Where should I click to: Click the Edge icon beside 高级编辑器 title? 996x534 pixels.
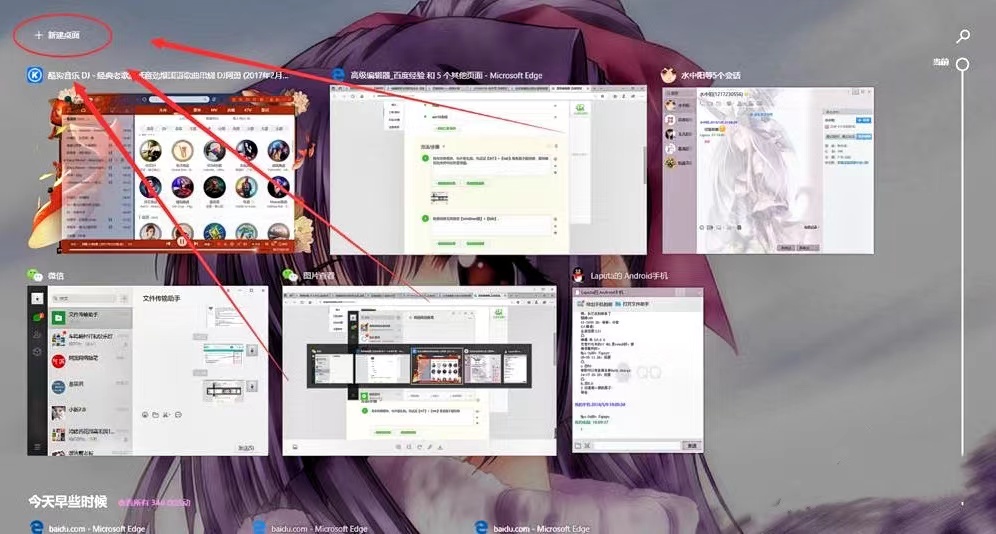[x=339, y=75]
